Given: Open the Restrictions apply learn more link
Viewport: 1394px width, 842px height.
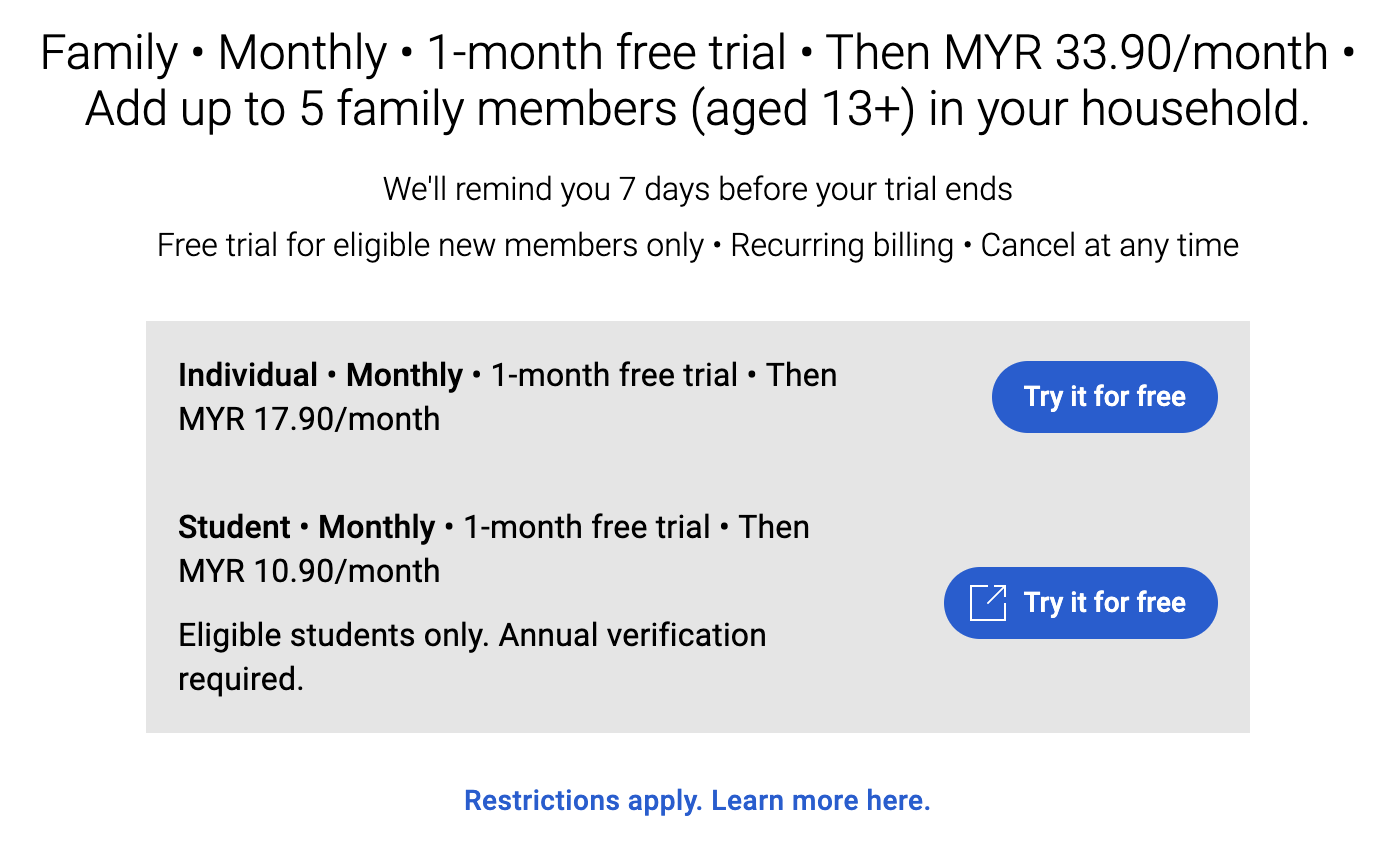Looking at the screenshot, I should [697, 801].
